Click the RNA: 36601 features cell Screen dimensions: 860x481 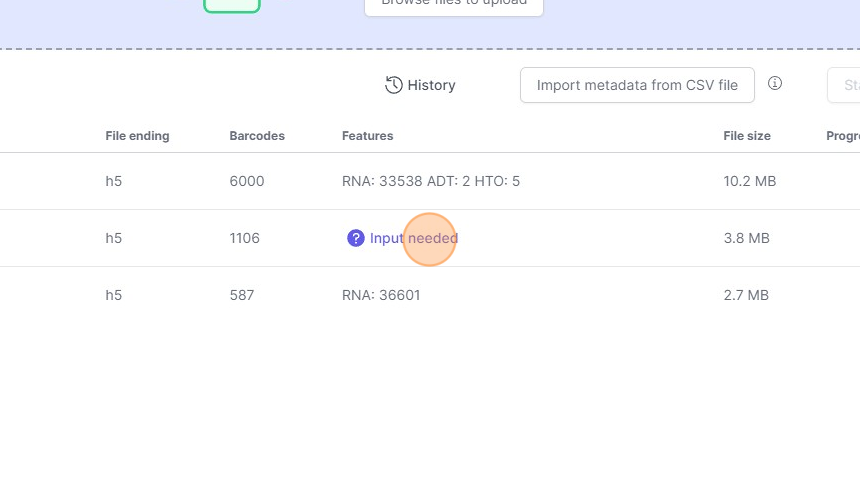tap(388, 295)
